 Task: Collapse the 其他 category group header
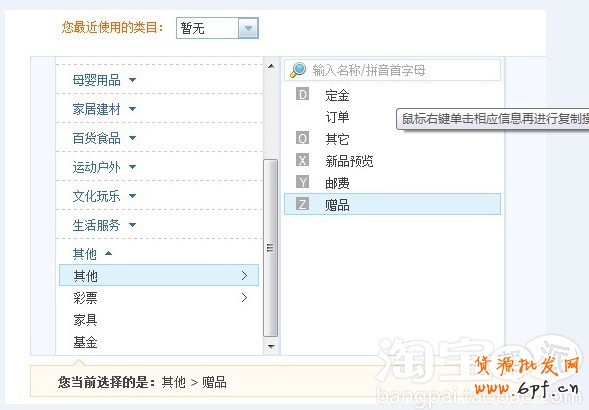coord(92,254)
